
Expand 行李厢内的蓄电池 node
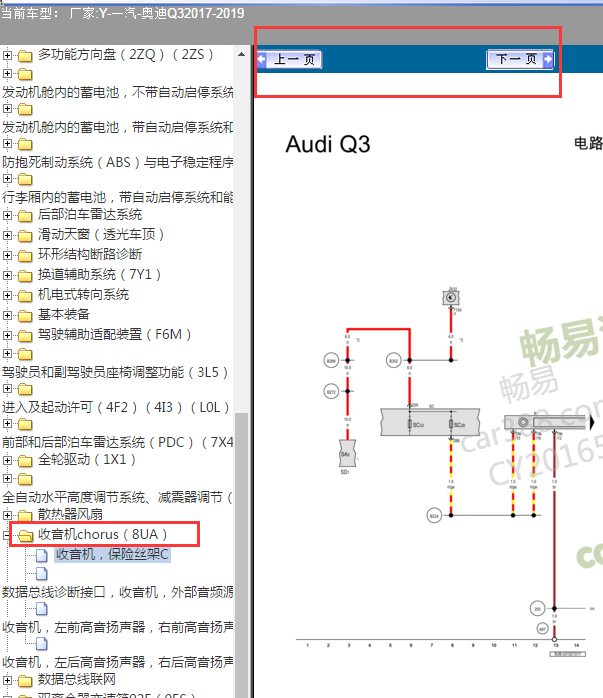pyautogui.click(x=7, y=179)
